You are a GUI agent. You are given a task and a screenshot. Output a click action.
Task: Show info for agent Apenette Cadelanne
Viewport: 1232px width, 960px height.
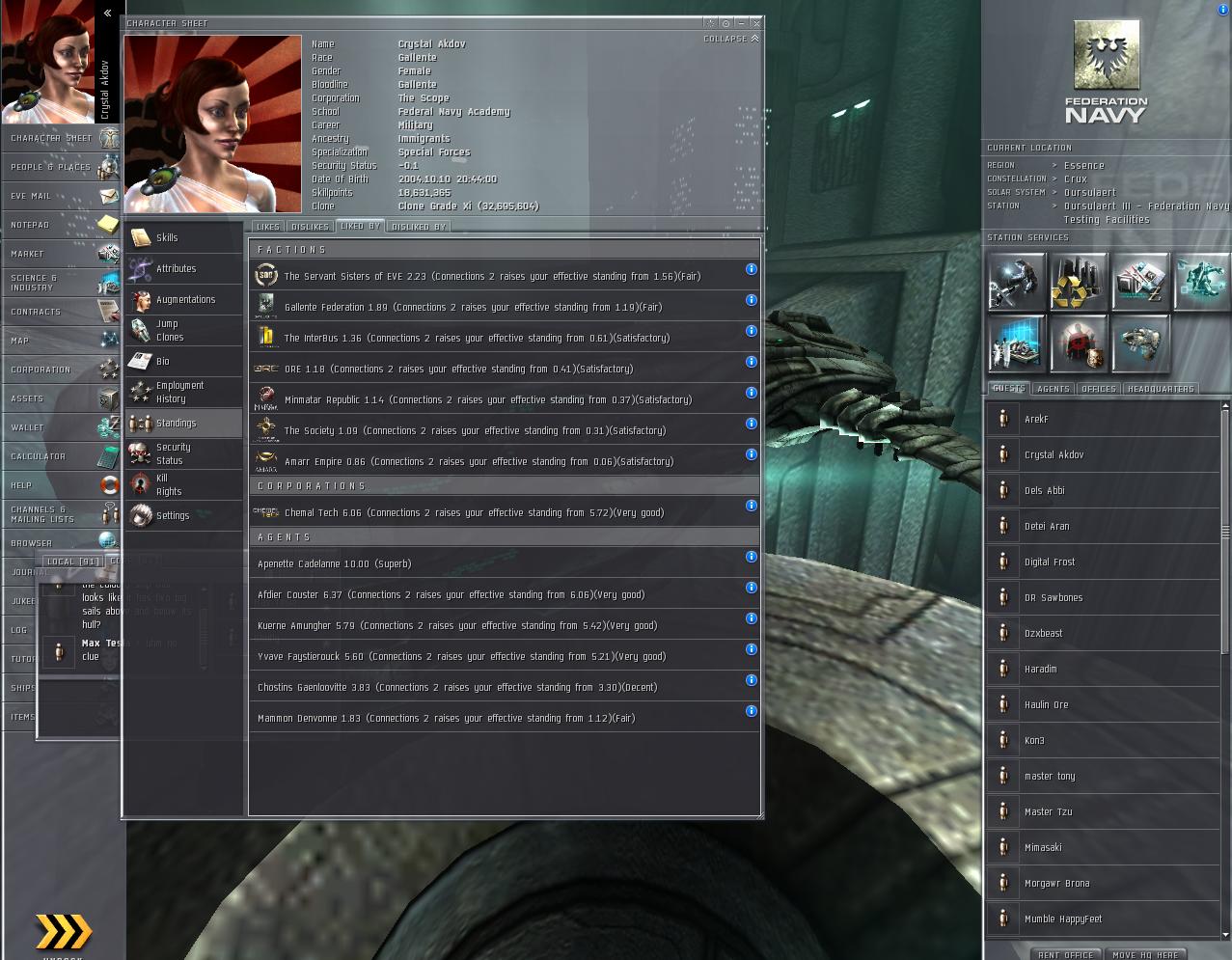pyautogui.click(x=751, y=557)
